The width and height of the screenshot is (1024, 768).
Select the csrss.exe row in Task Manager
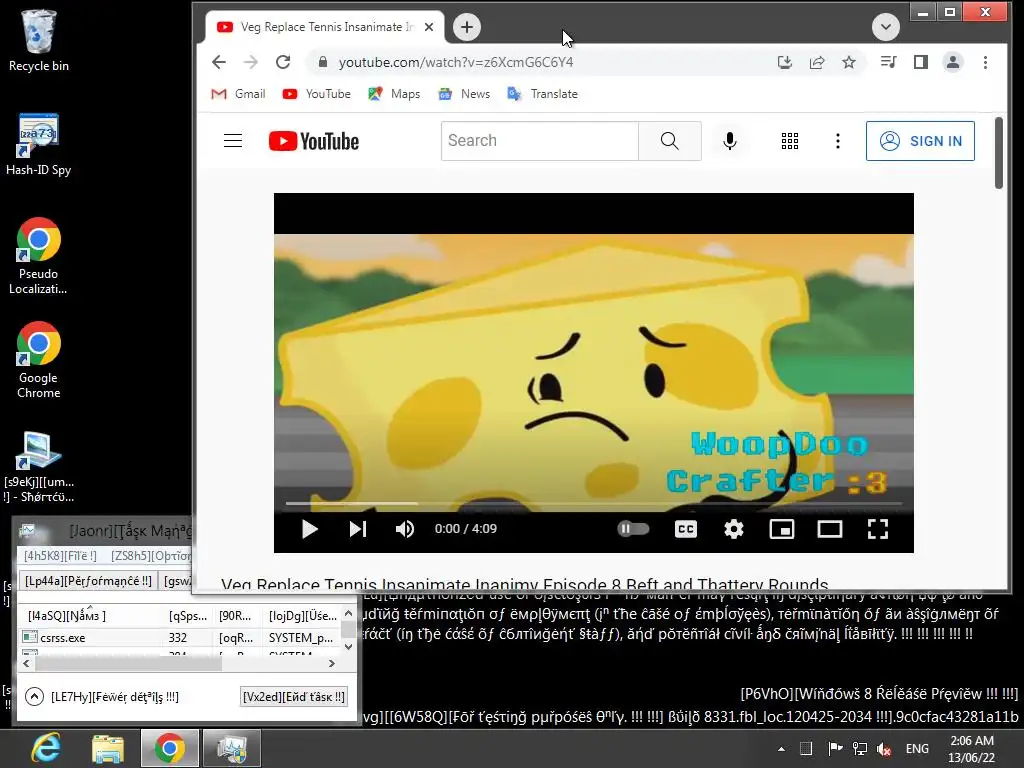pos(180,637)
